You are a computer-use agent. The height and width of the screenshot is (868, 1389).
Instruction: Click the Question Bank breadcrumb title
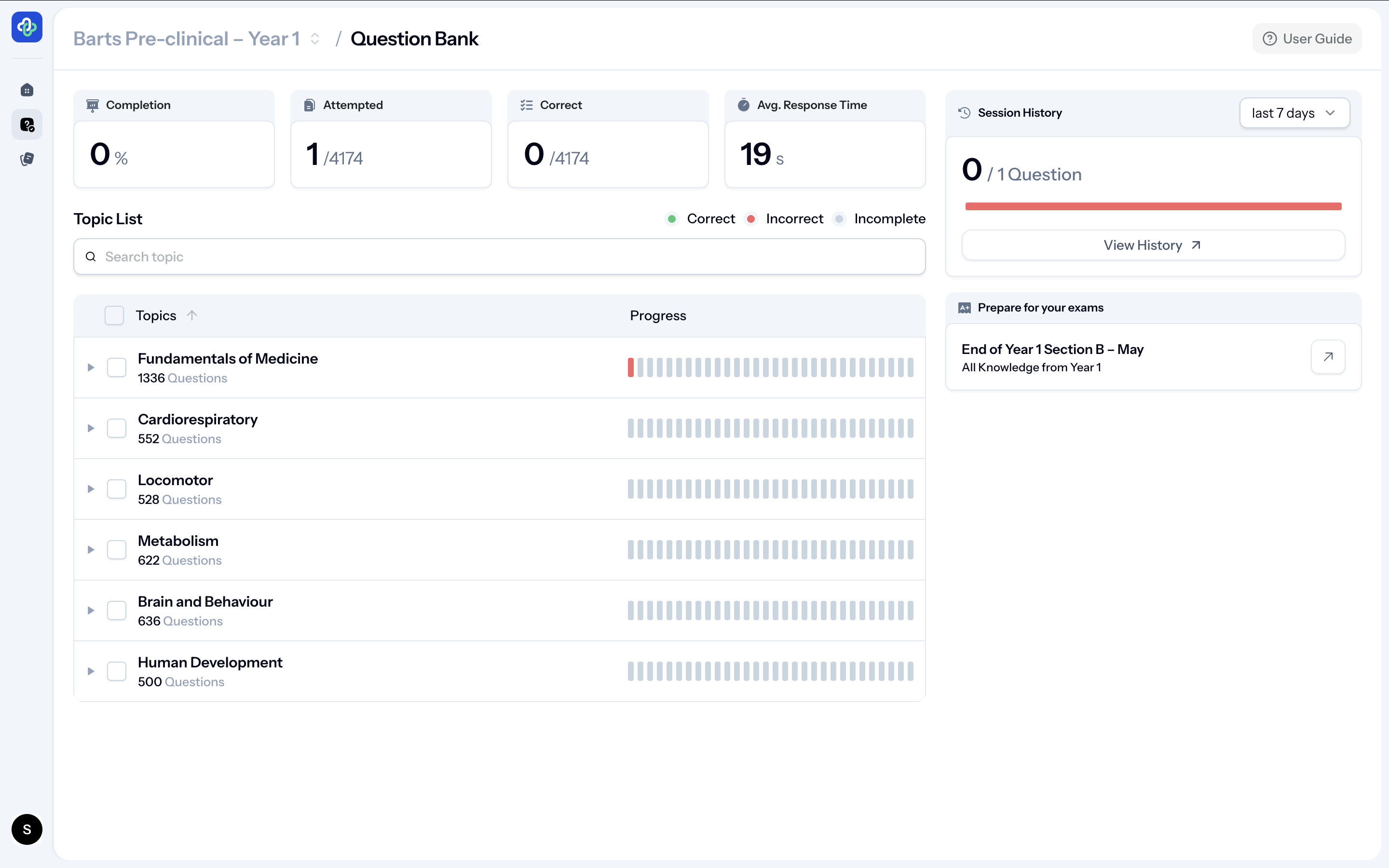click(414, 39)
